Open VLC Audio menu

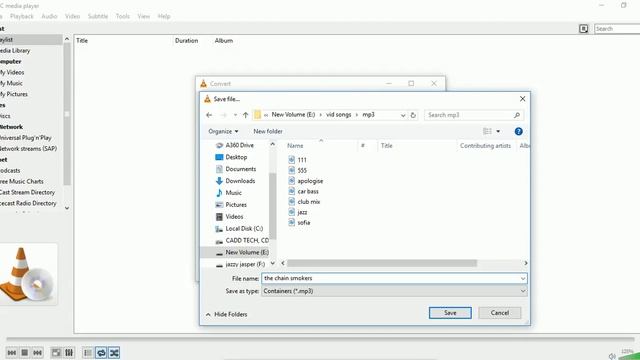click(x=49, y=16)
